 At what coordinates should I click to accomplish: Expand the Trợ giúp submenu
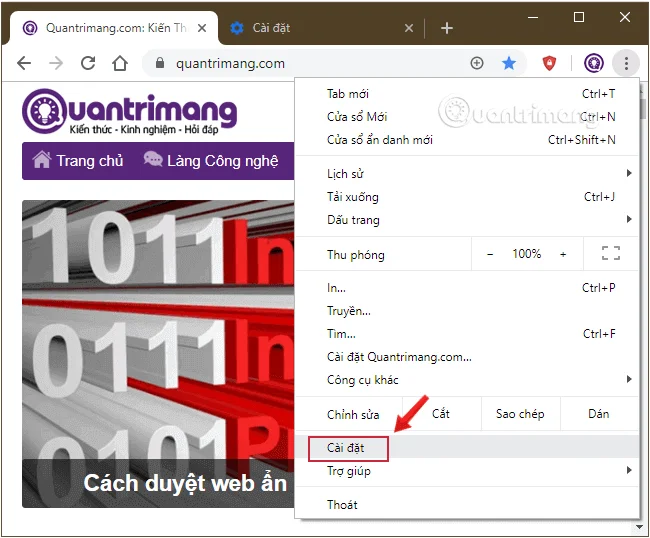[467, 471]
